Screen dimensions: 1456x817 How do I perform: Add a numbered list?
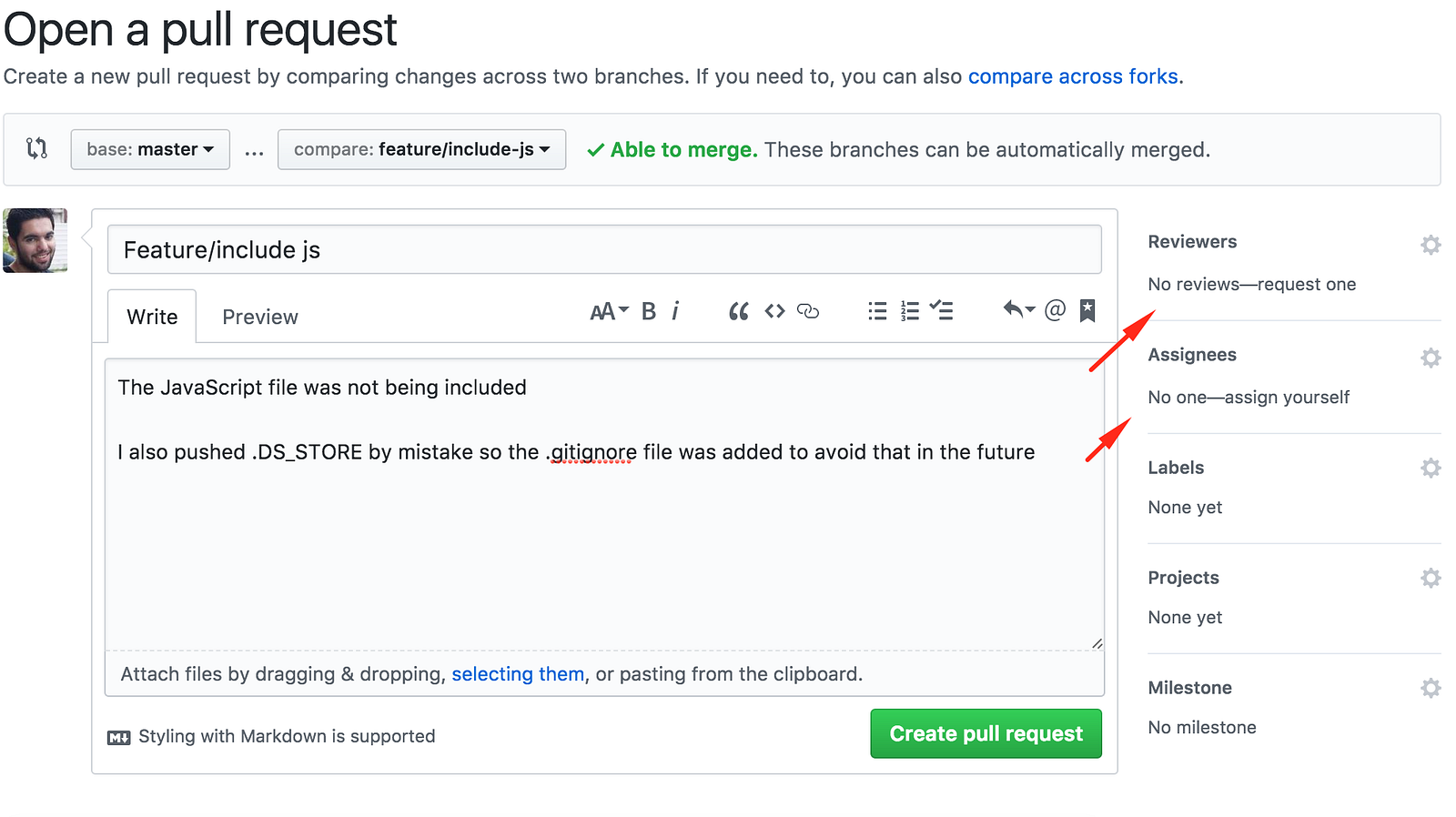coord(910,311)
